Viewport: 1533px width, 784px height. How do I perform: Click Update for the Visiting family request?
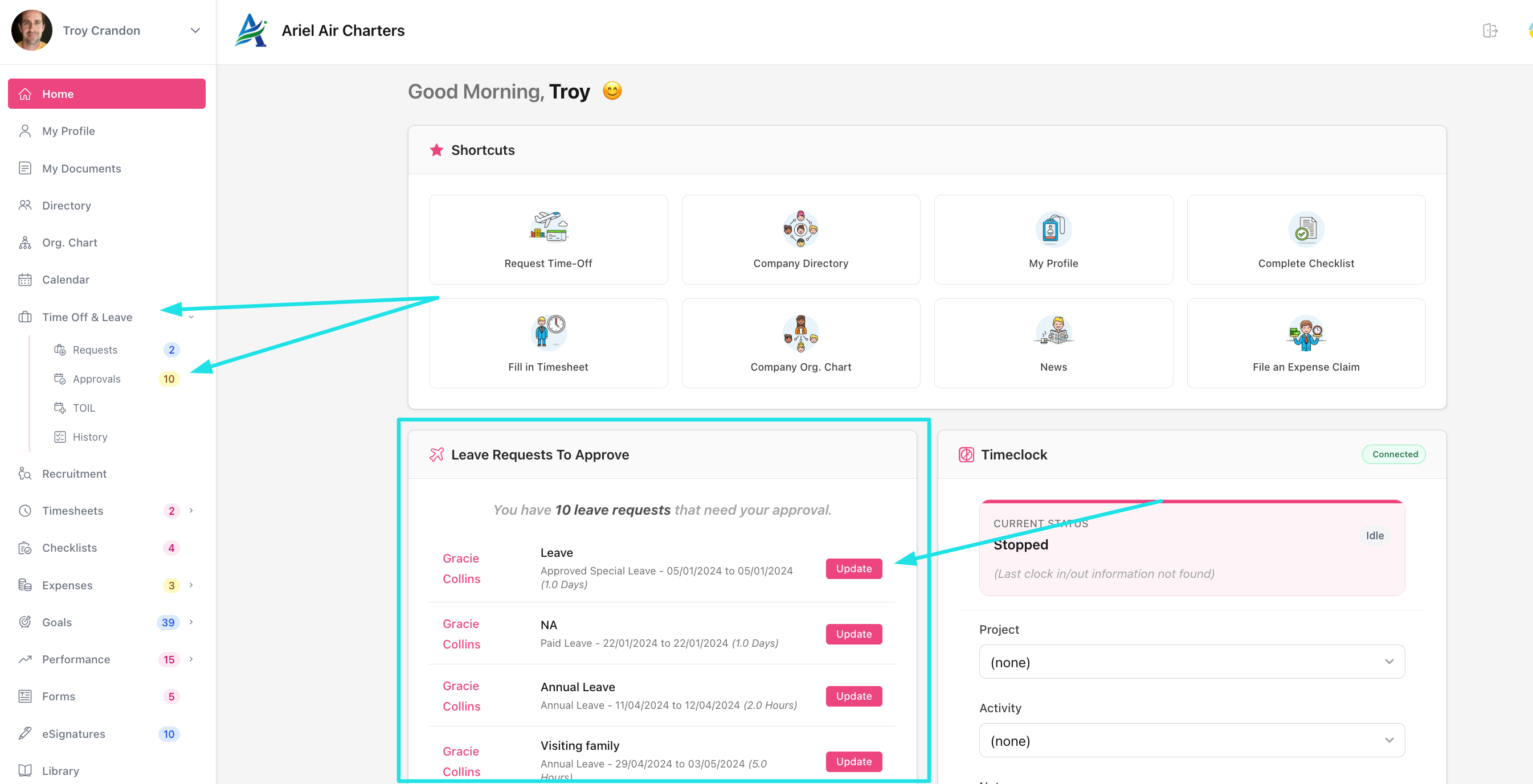click(853, 761)
